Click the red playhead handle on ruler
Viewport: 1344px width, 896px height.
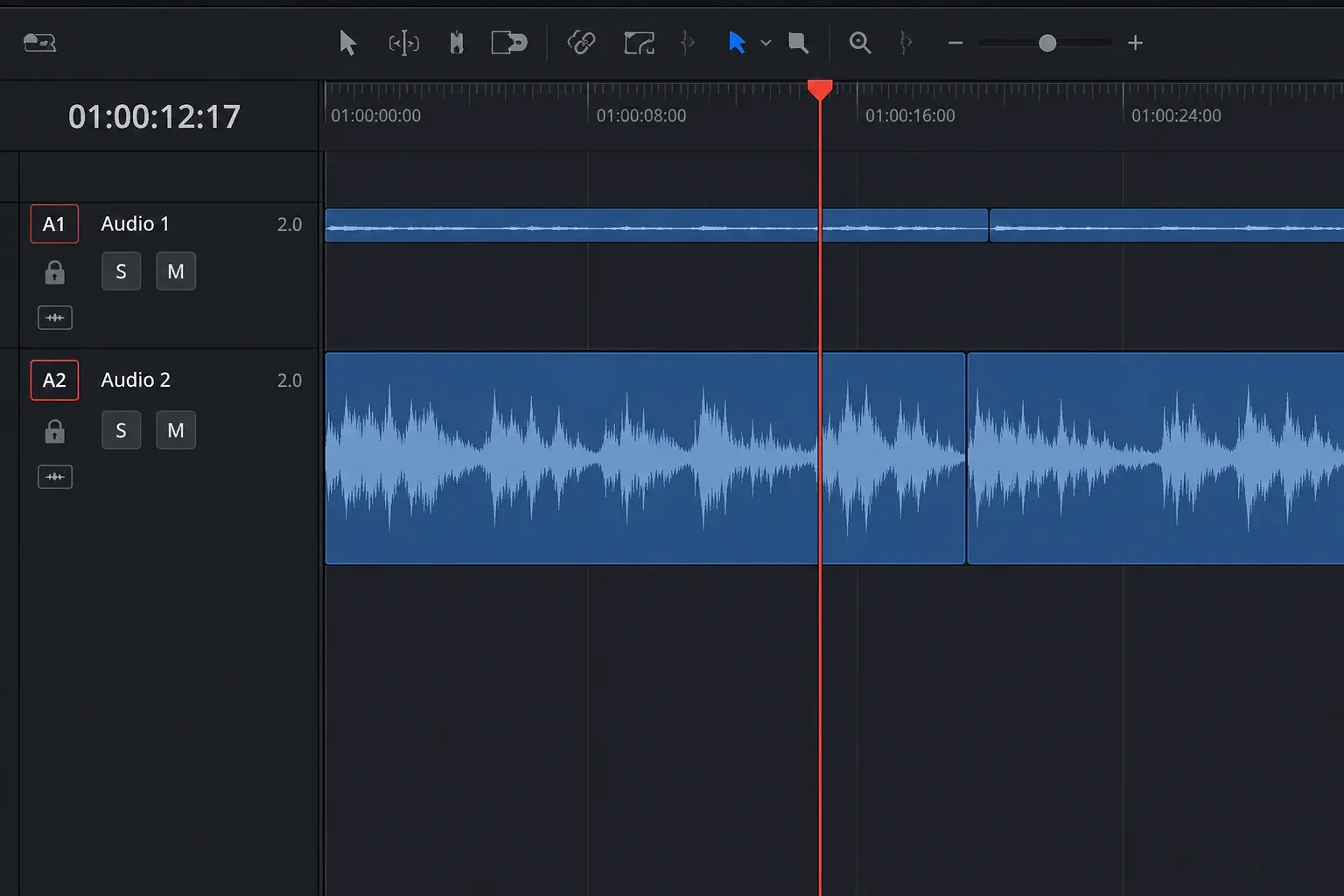(x=820, y=89)
